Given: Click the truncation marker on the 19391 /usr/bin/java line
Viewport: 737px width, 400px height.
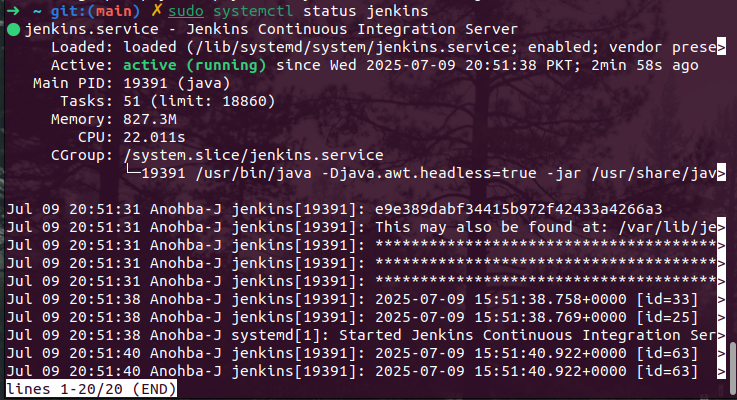Looking at the screenshot, I should (x=721, y=173).
